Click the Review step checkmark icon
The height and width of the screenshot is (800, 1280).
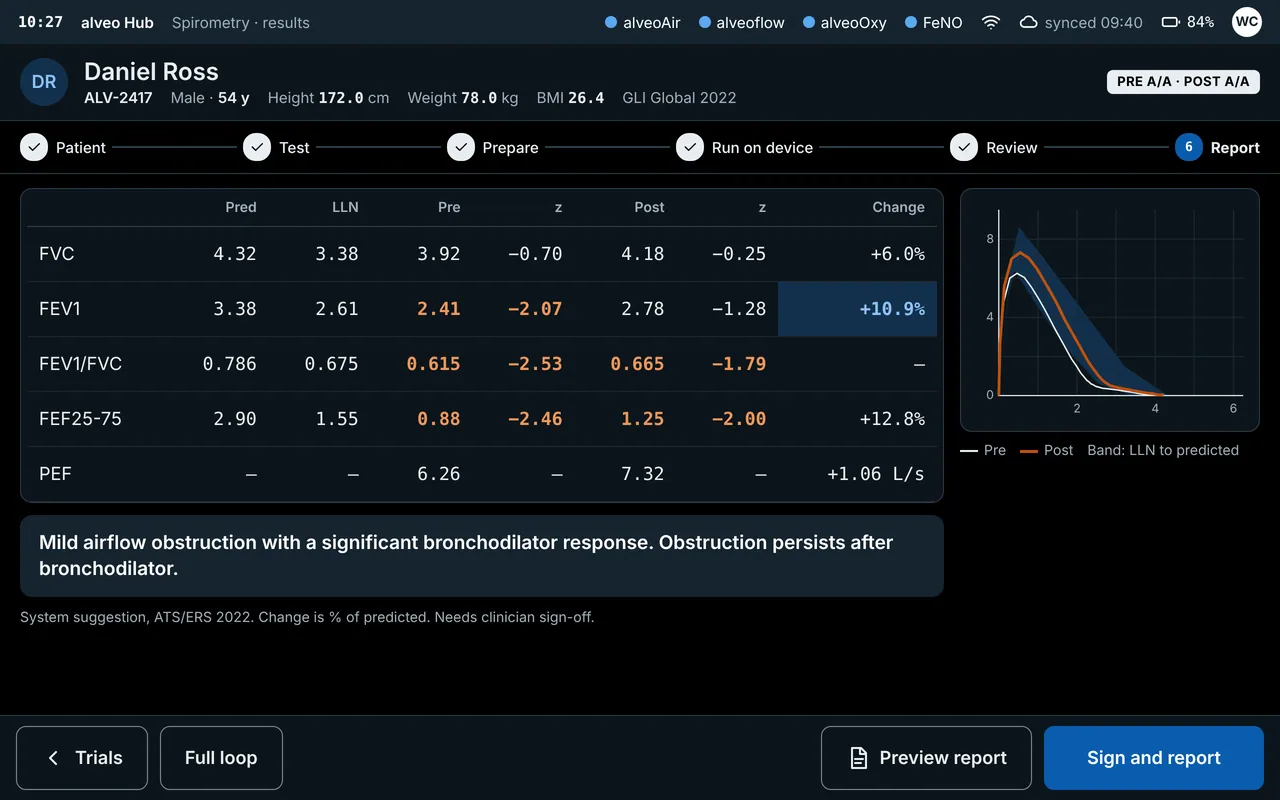coord(964,147)
